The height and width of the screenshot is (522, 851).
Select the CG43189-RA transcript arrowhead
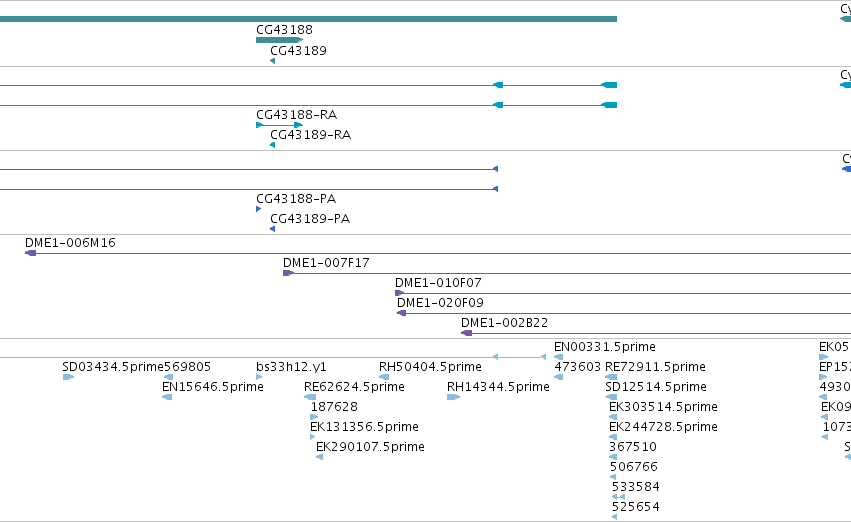tap(272, 145)
